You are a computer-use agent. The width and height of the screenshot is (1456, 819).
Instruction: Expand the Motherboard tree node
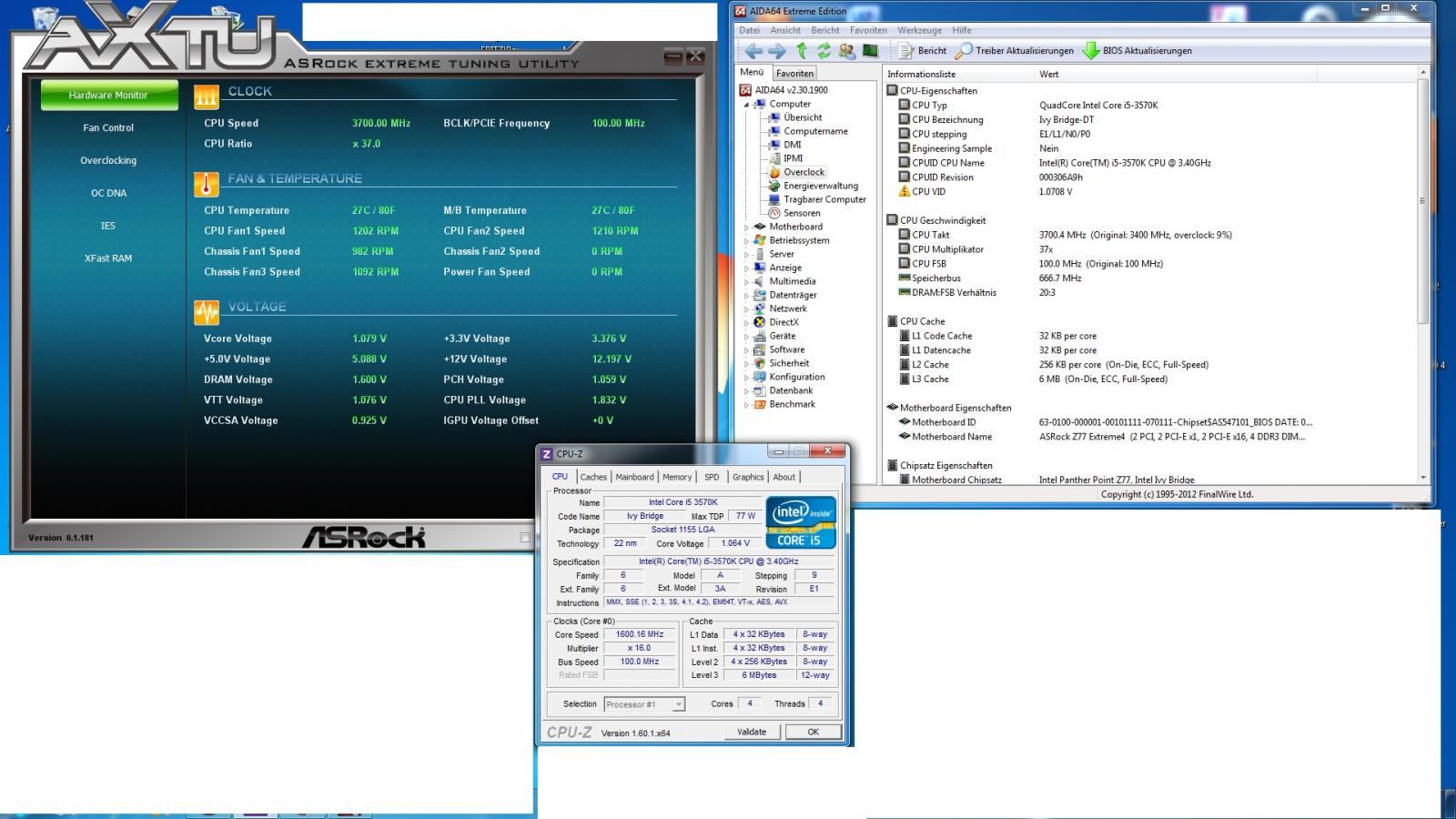click(747, 227)
